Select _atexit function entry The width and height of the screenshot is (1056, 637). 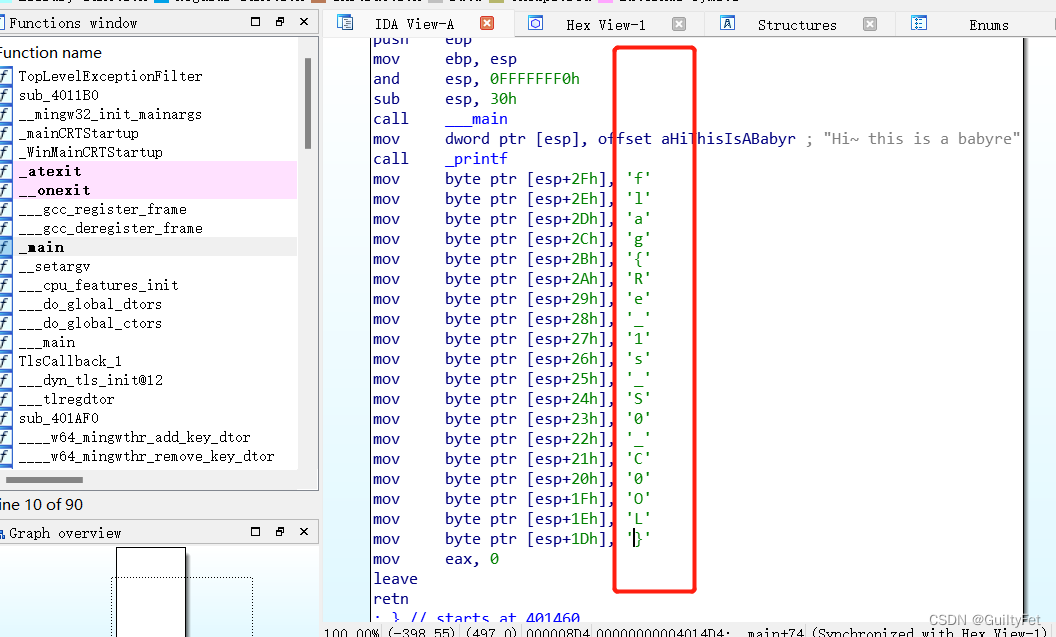point(50,171)
